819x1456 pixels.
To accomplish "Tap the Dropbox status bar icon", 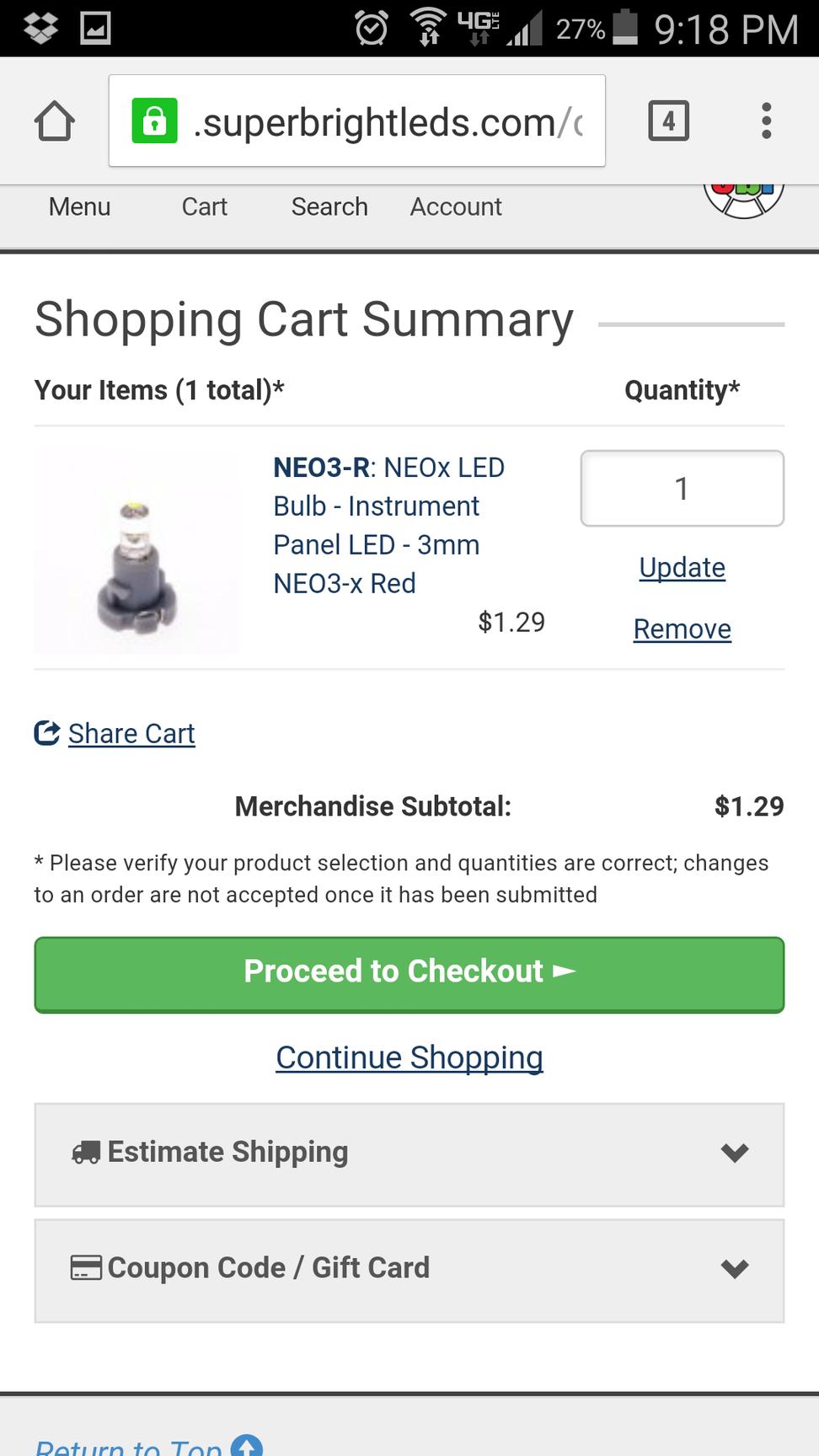I will pyautogui.click(x=41, y=28).
